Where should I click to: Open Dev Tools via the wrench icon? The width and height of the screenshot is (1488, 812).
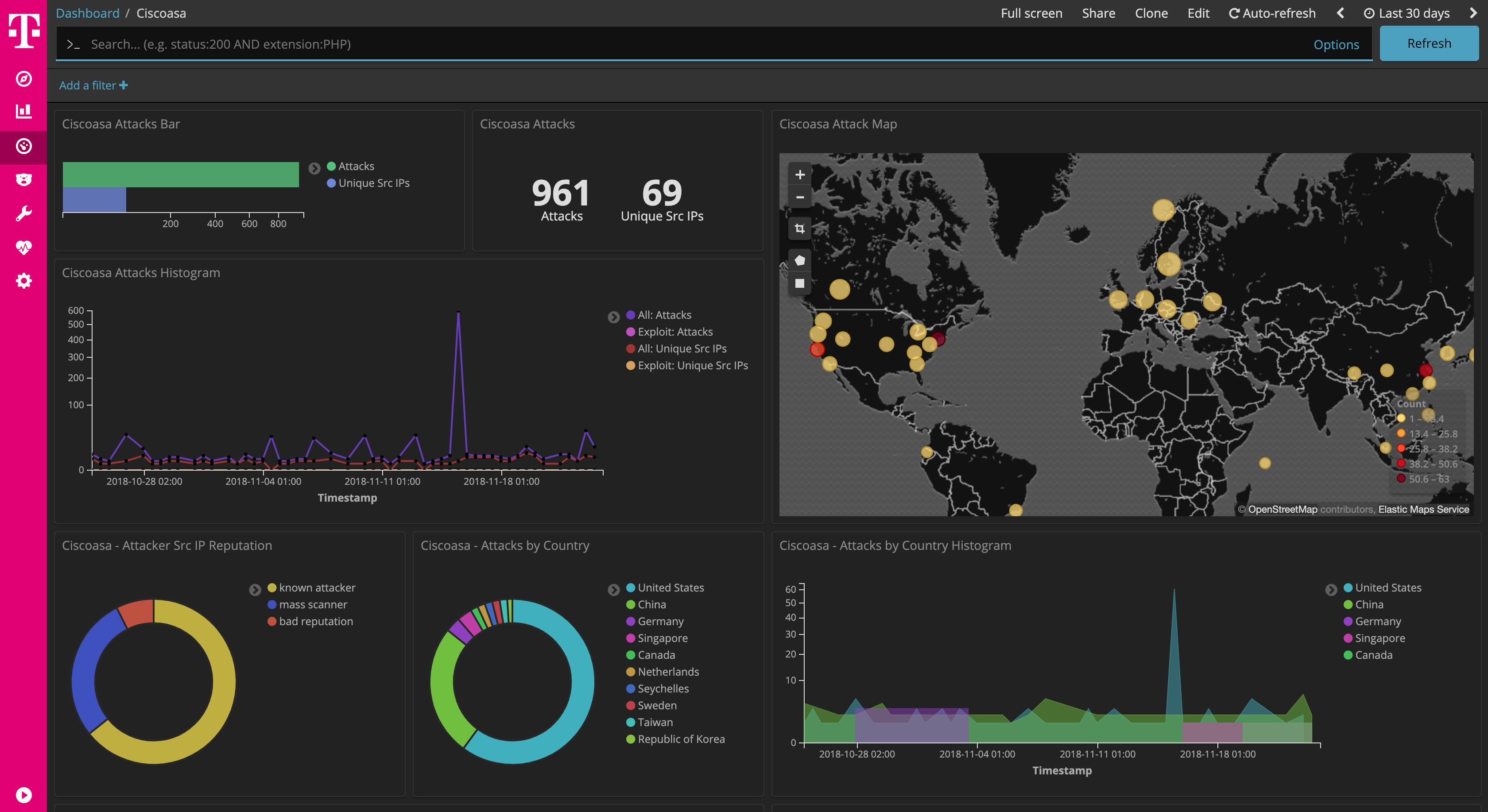click(x=23, y=213)
